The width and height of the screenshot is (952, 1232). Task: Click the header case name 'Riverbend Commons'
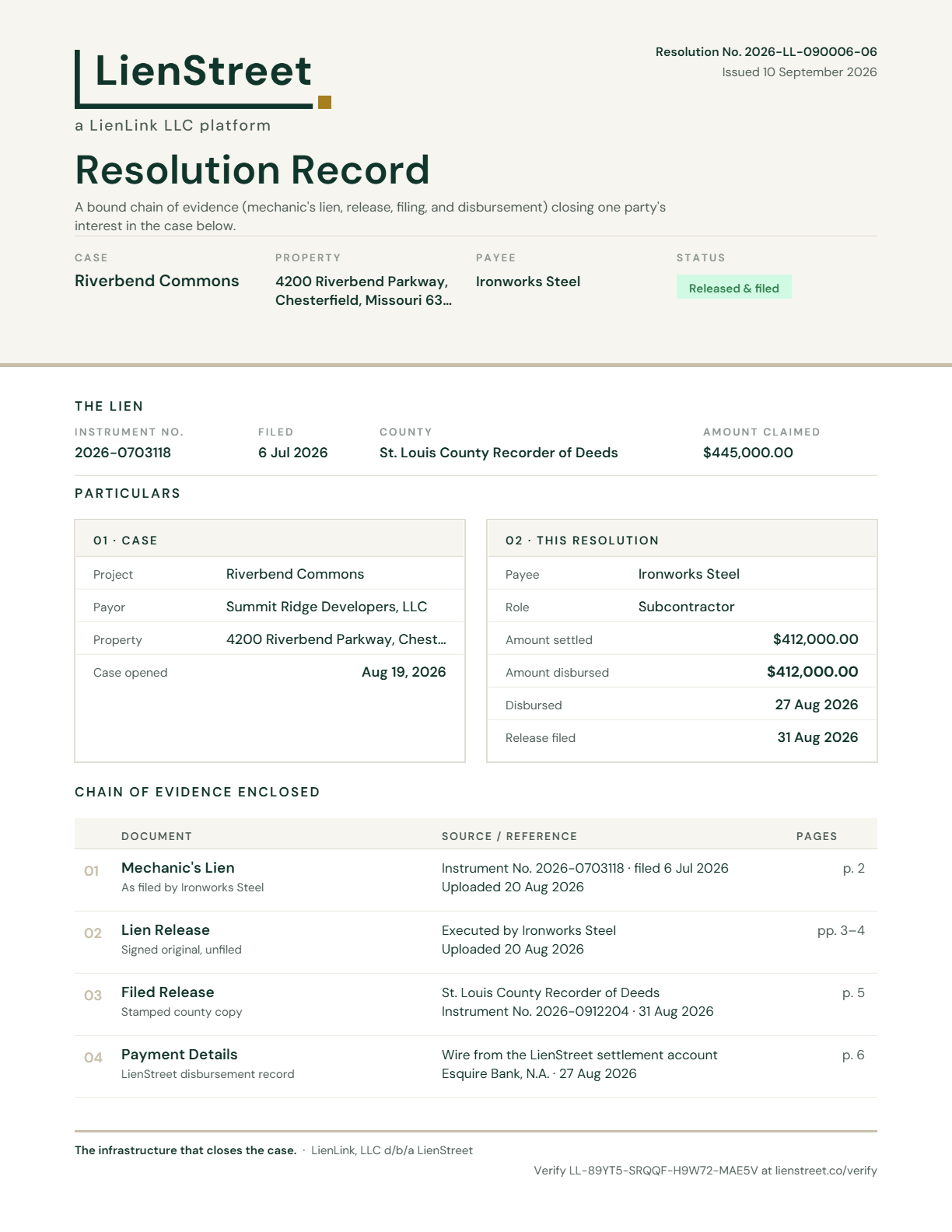click(x=157, y=281)
